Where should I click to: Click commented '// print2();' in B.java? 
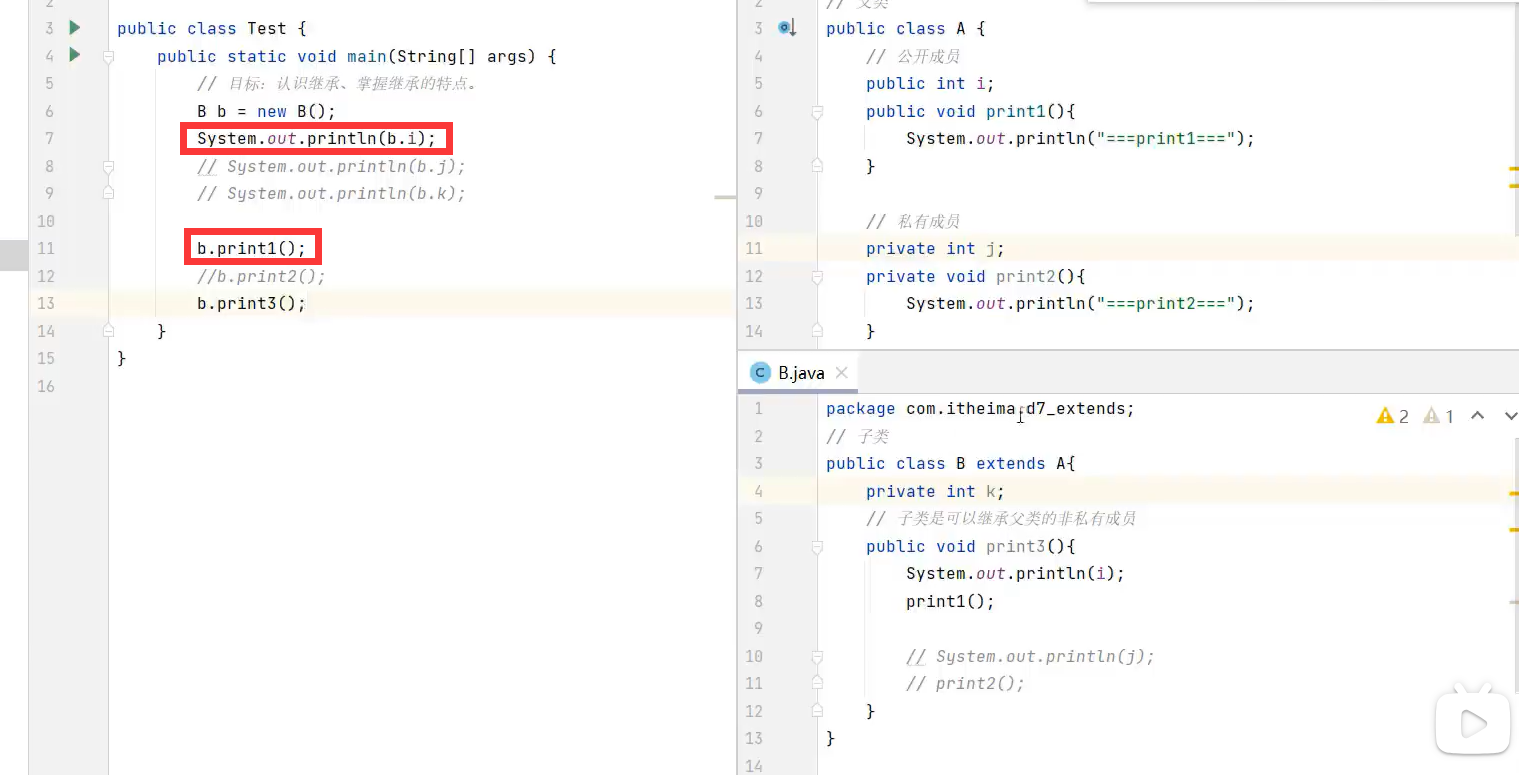click(x=965, y=684)
